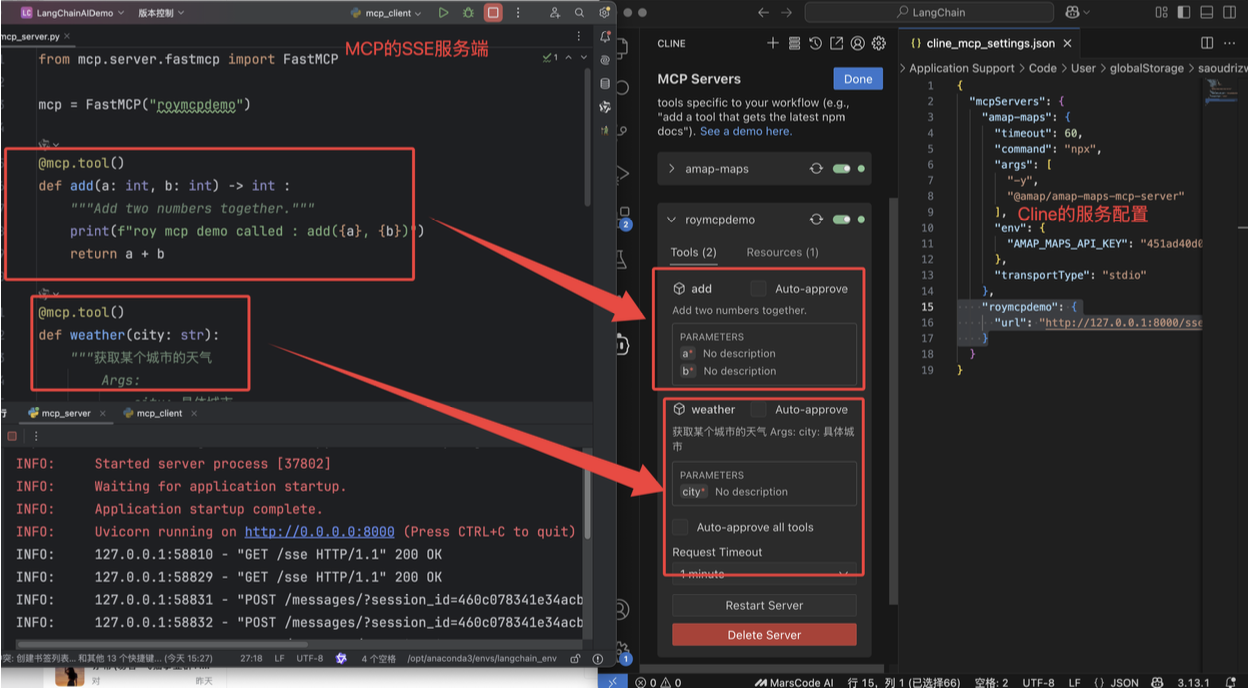The height and width of the screenshot is (688, 1248).
Task: Open LangChainAIDemo project dropdown
Action: 73,13
